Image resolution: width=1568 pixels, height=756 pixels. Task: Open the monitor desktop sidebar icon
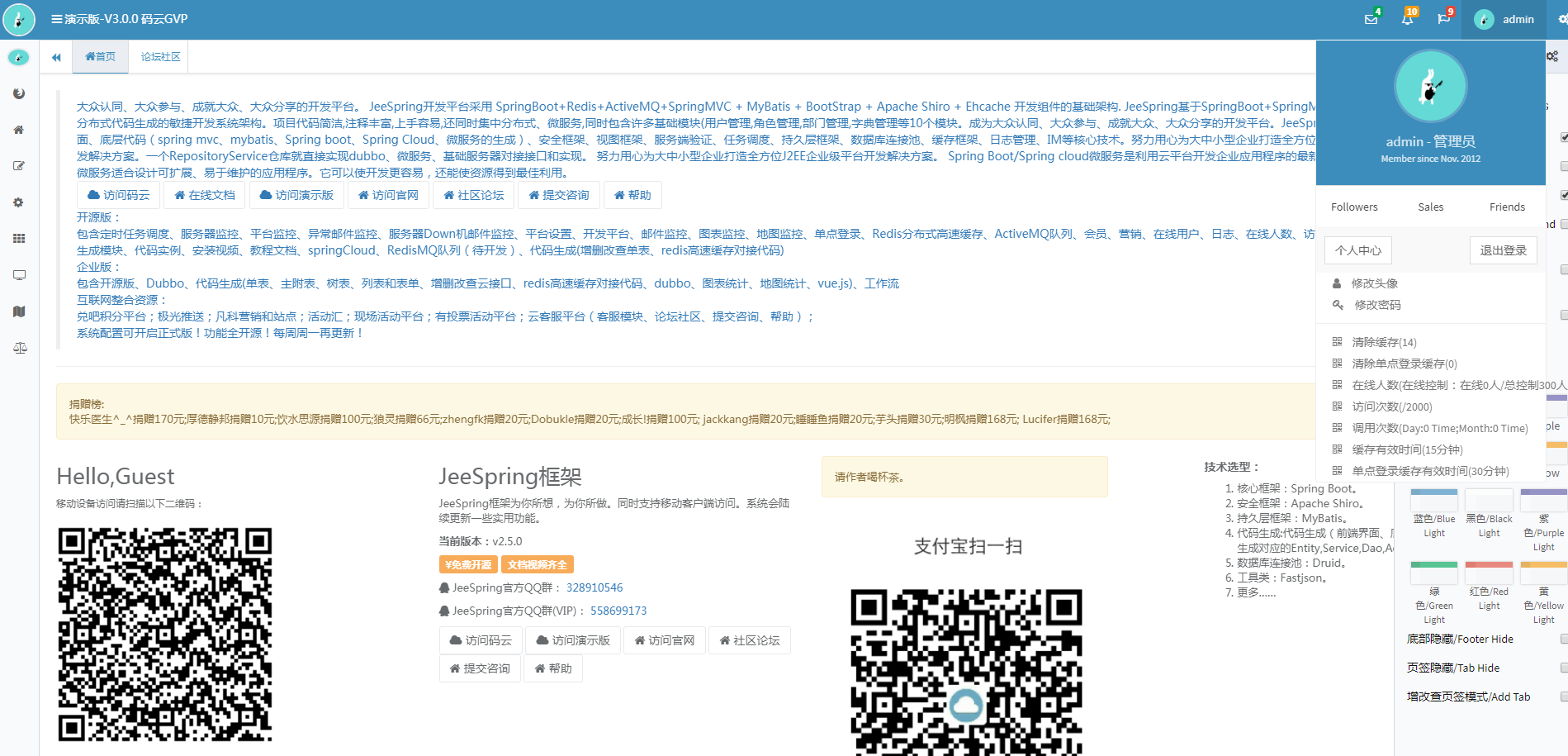click(19, 275)
